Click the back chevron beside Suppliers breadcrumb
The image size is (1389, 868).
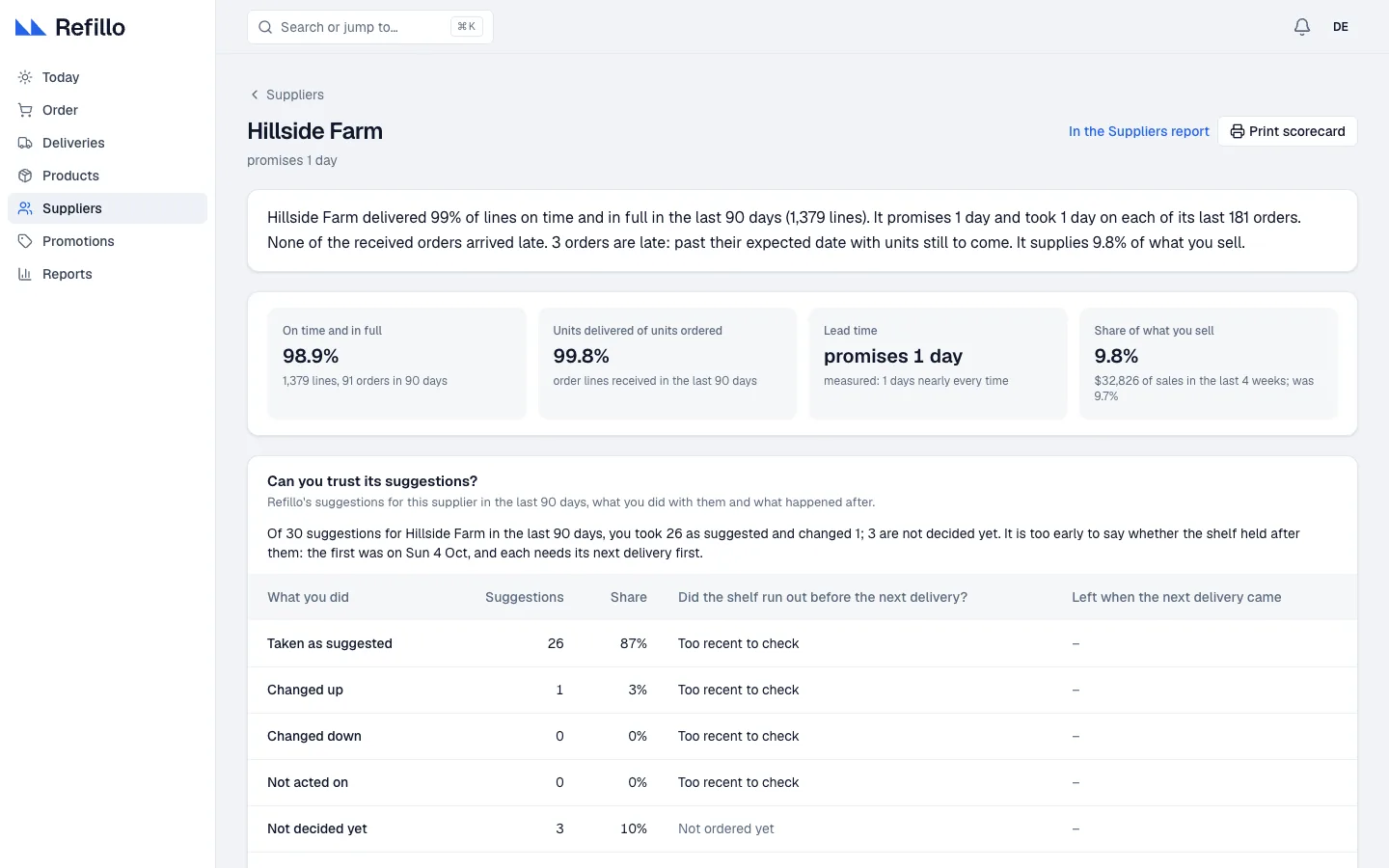click(x=255, y=95)
